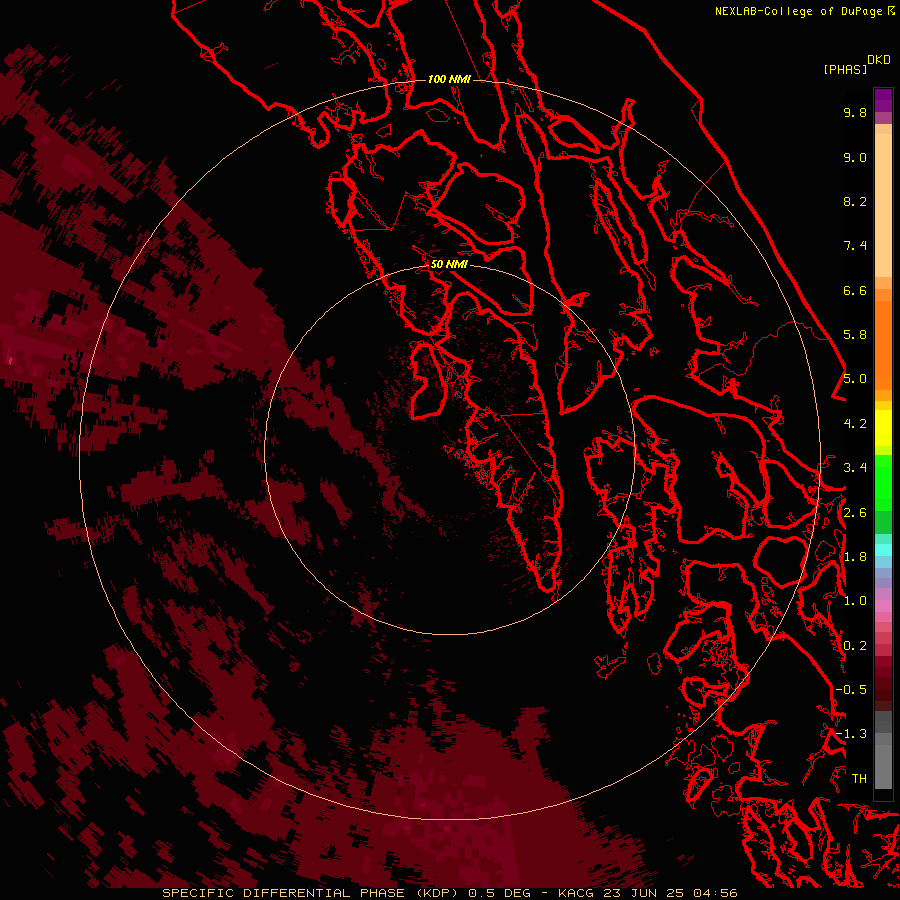Click the -1.3 legend value

[x=851, y=734]
